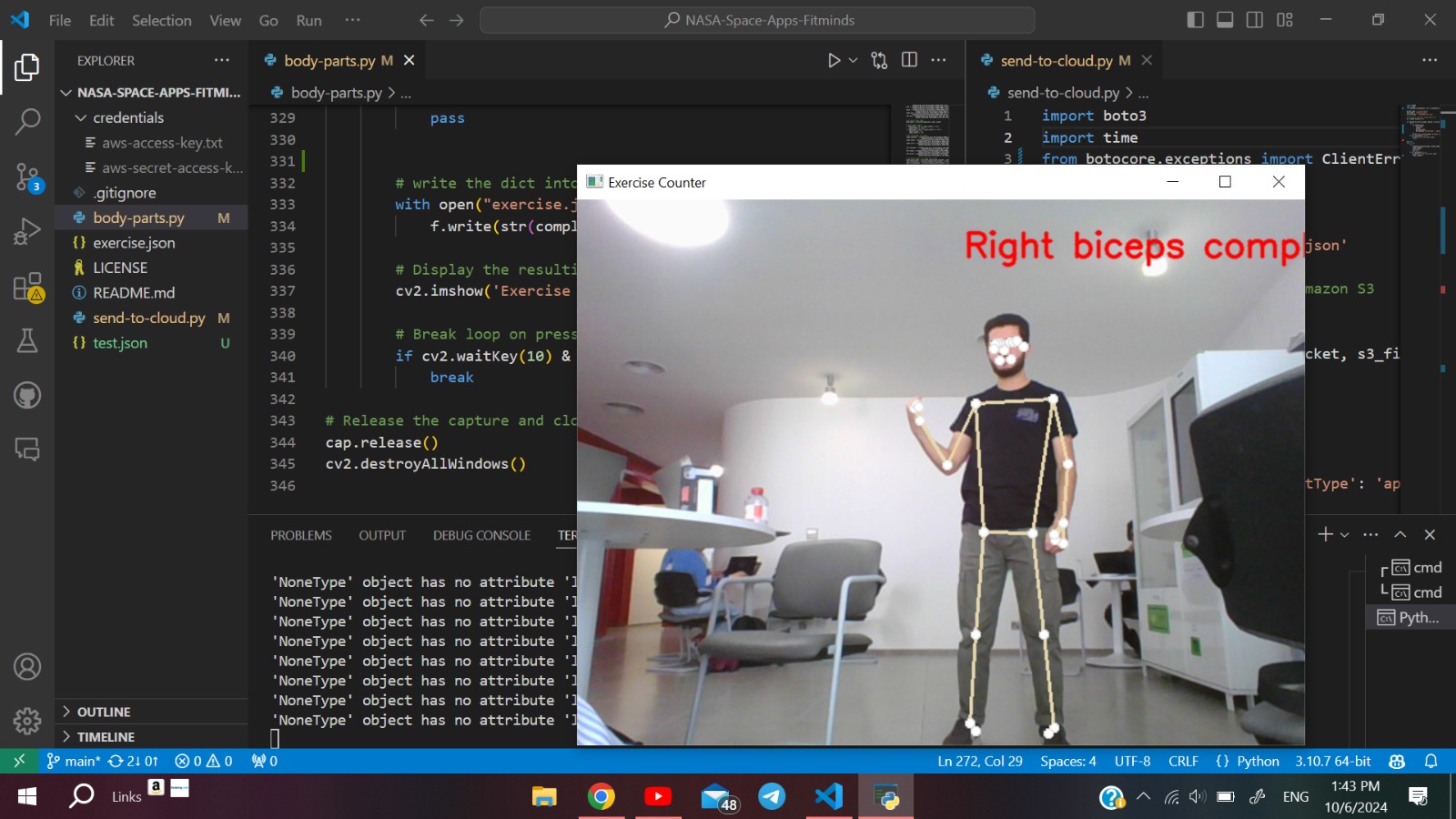Open more actions for send-to-cloud.py editor group
This screenshot has width=1456, height=819.
coord(1430,60)
